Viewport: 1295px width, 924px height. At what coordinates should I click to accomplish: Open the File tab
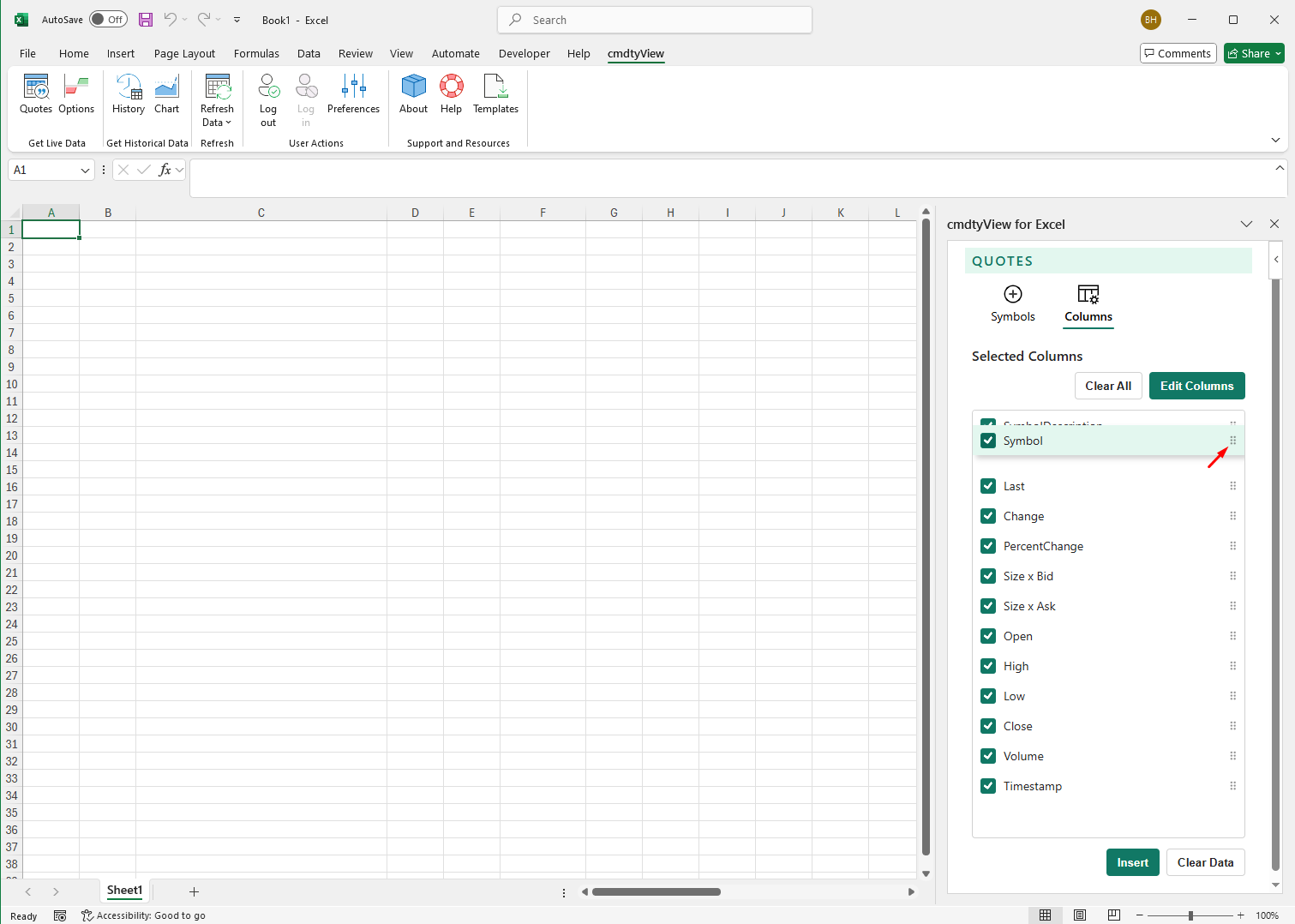pos(27,53)
